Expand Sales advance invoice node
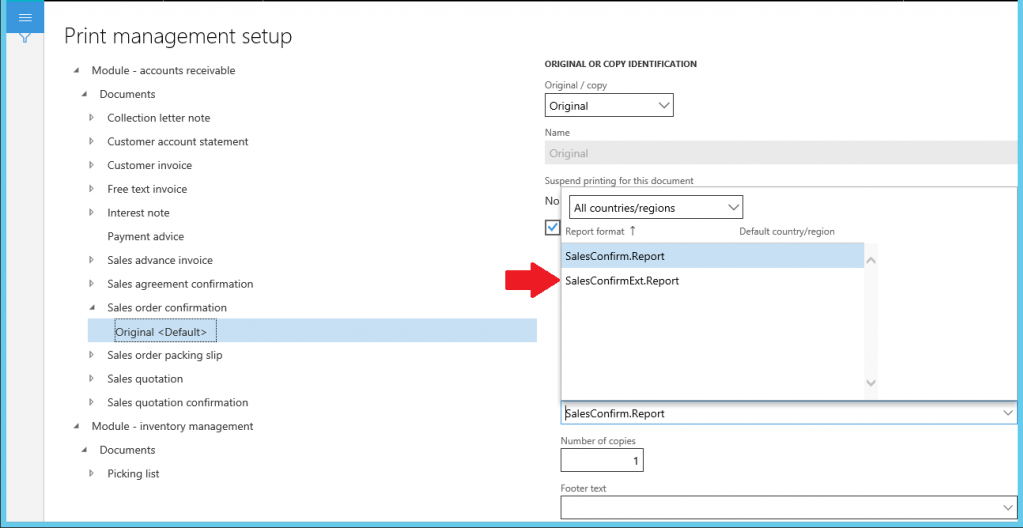The width and height of the screenshot is (1023, 528). click(x=92, y=260)
